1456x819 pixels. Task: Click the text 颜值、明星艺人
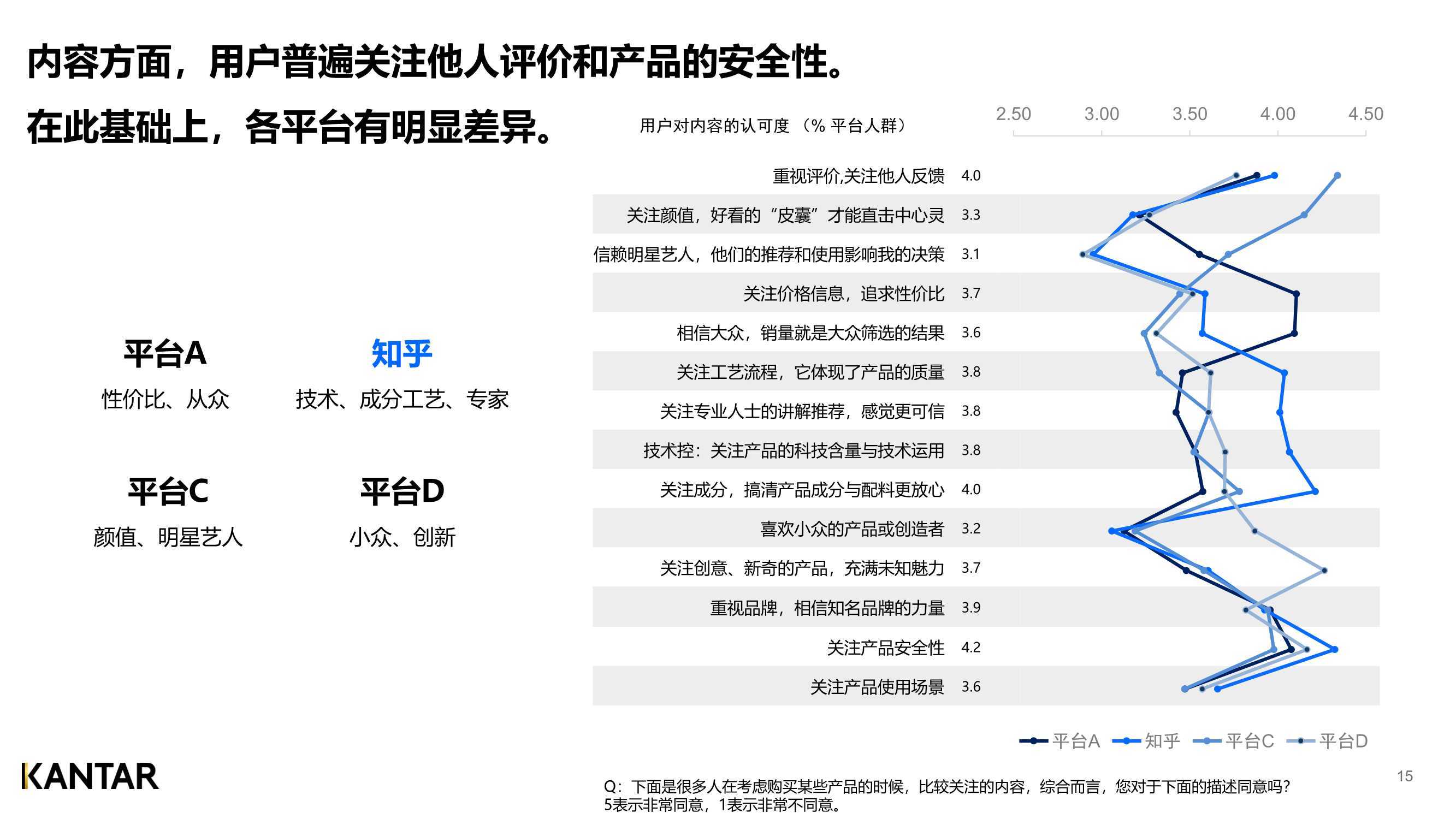(x=168, y=536)
